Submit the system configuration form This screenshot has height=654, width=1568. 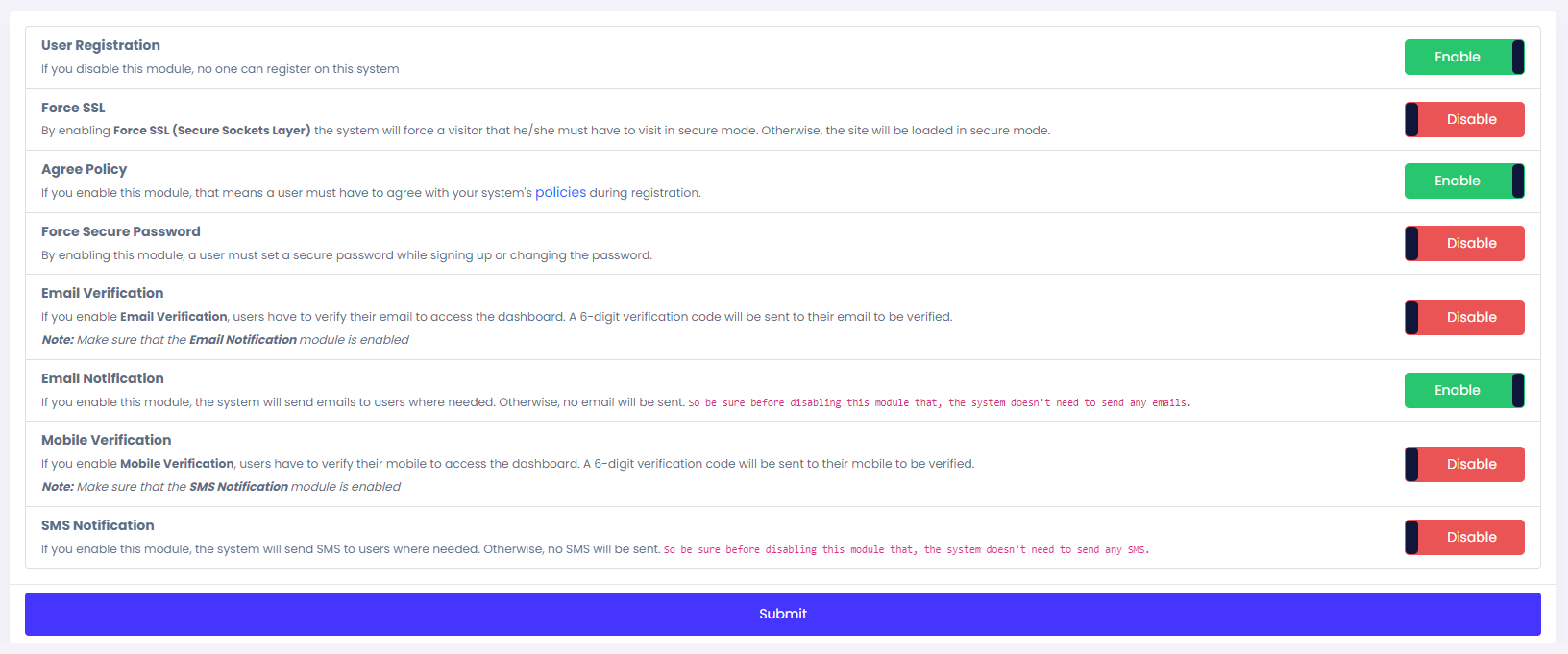pos(783,614)
